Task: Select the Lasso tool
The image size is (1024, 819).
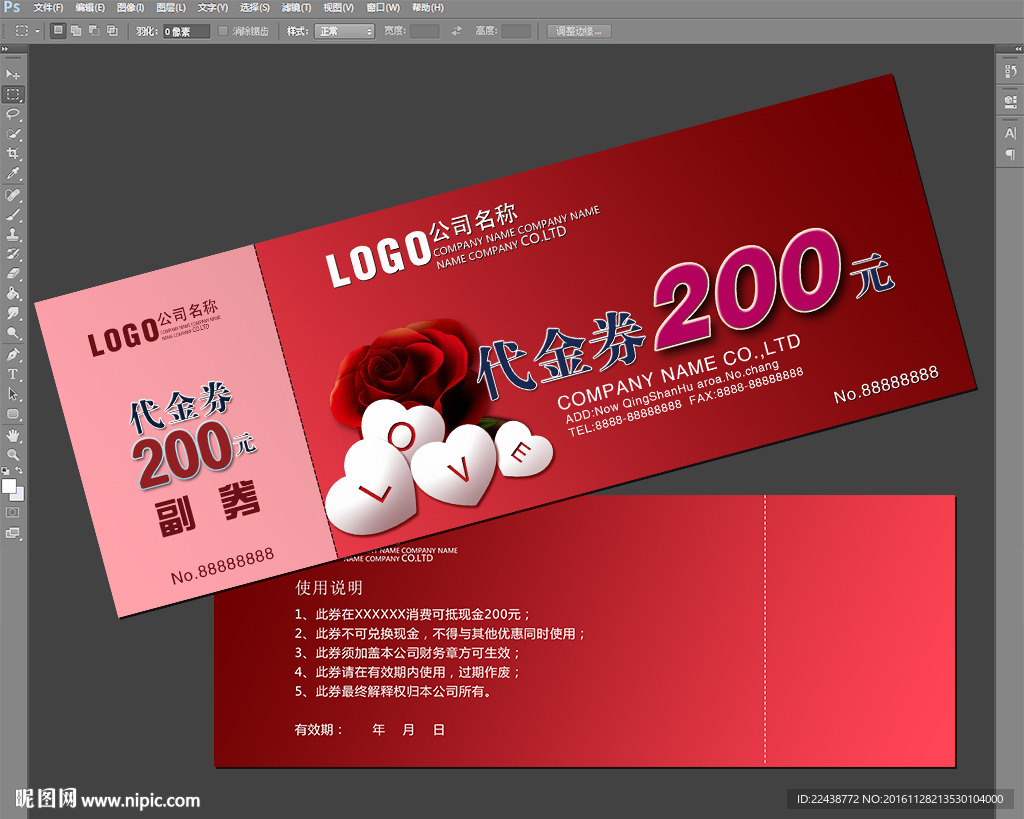Action: click(12, 114)
